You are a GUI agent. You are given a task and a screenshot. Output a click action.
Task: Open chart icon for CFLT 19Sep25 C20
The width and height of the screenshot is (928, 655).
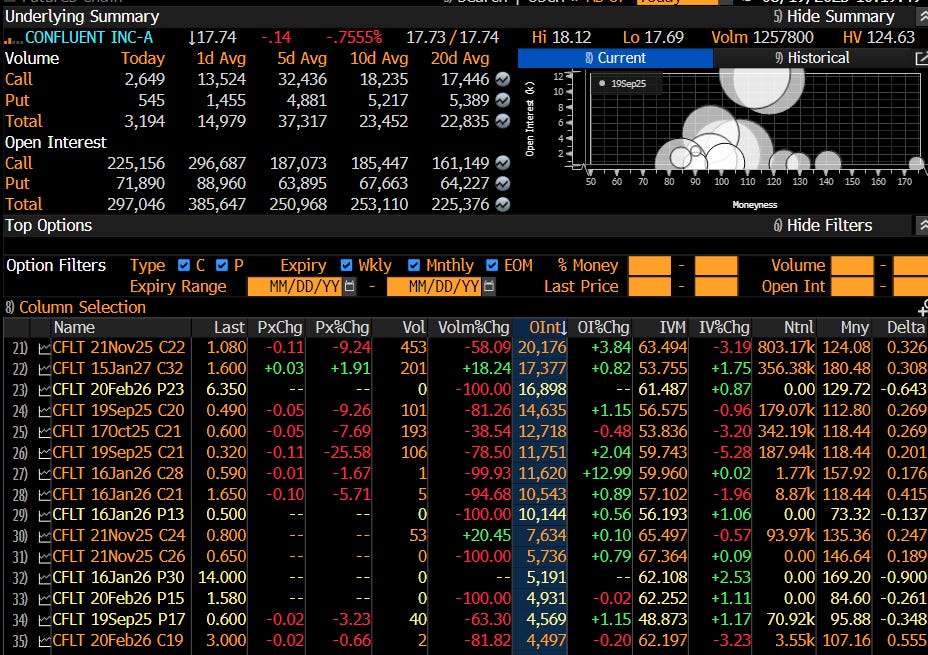(x=44, y=411)
